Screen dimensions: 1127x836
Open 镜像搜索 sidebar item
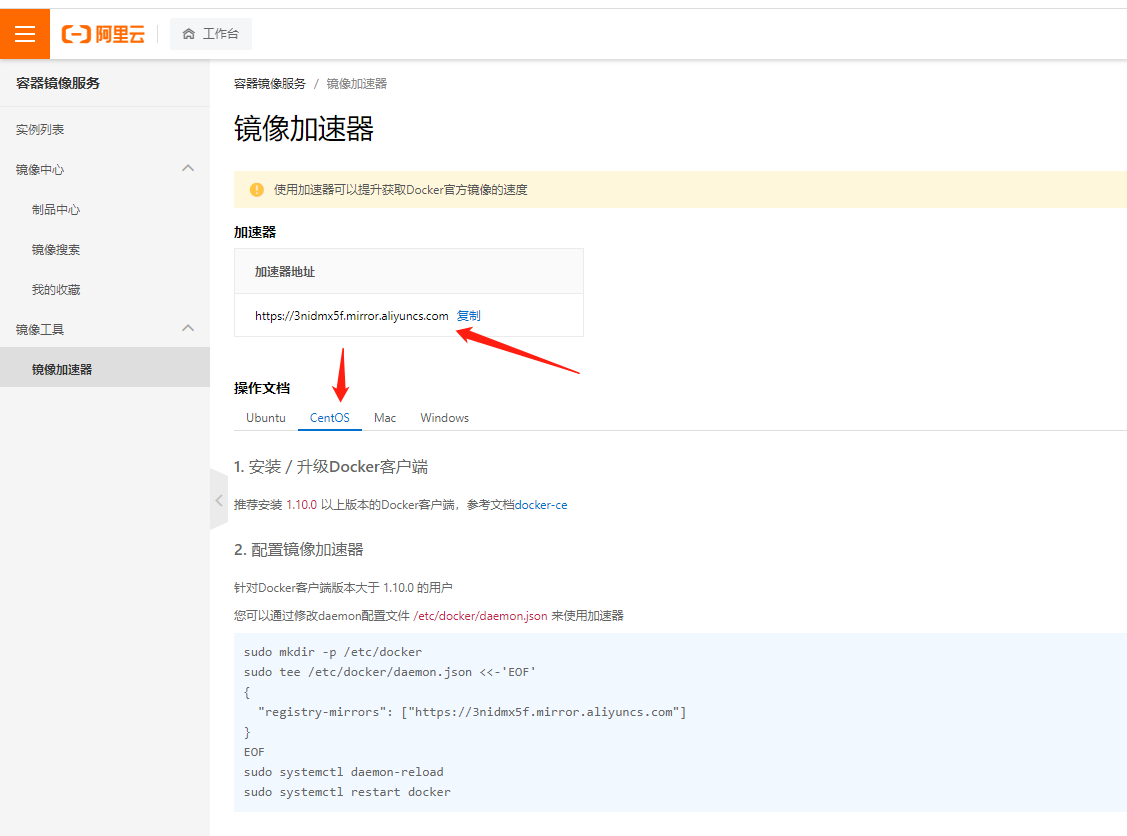pos(56,249)
